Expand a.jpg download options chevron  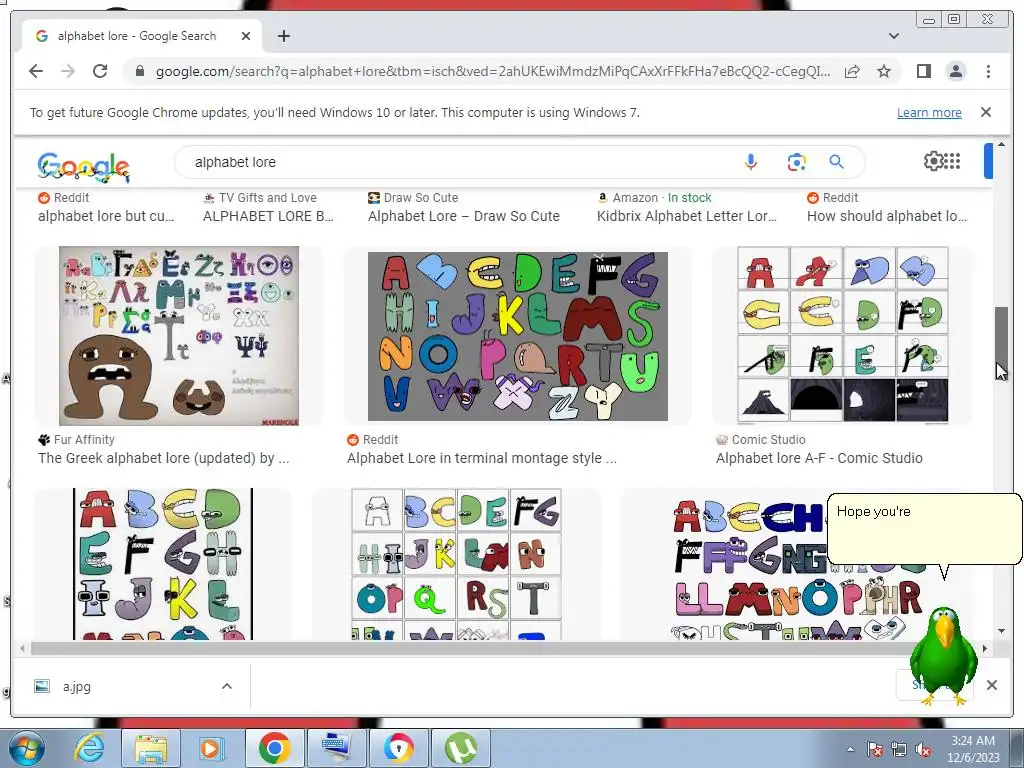tap(227, 686)
